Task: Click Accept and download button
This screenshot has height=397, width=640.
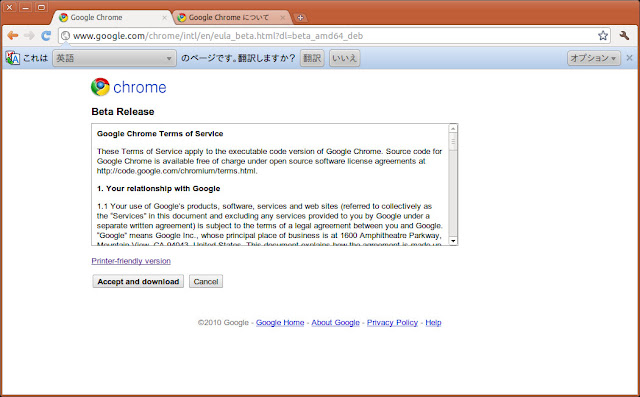Action: (138, 282)
